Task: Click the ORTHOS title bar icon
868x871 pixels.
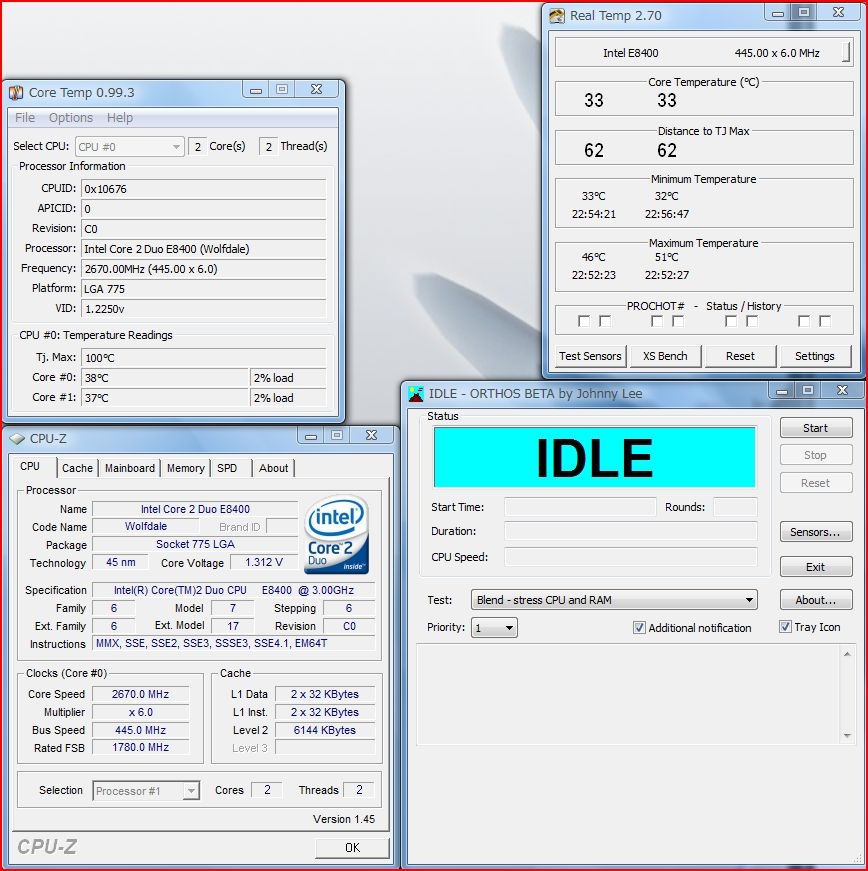Action: pos(415,394)
